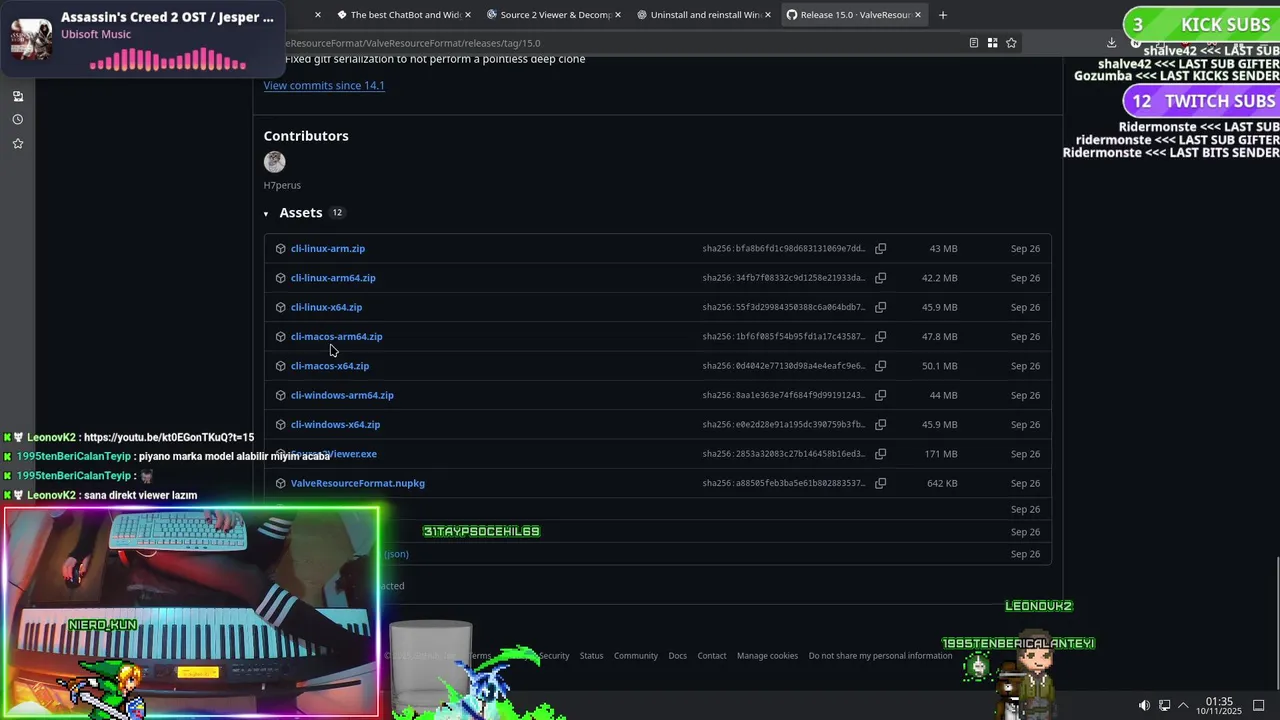Download cli-windows-arm64.zip

point(342,395)
